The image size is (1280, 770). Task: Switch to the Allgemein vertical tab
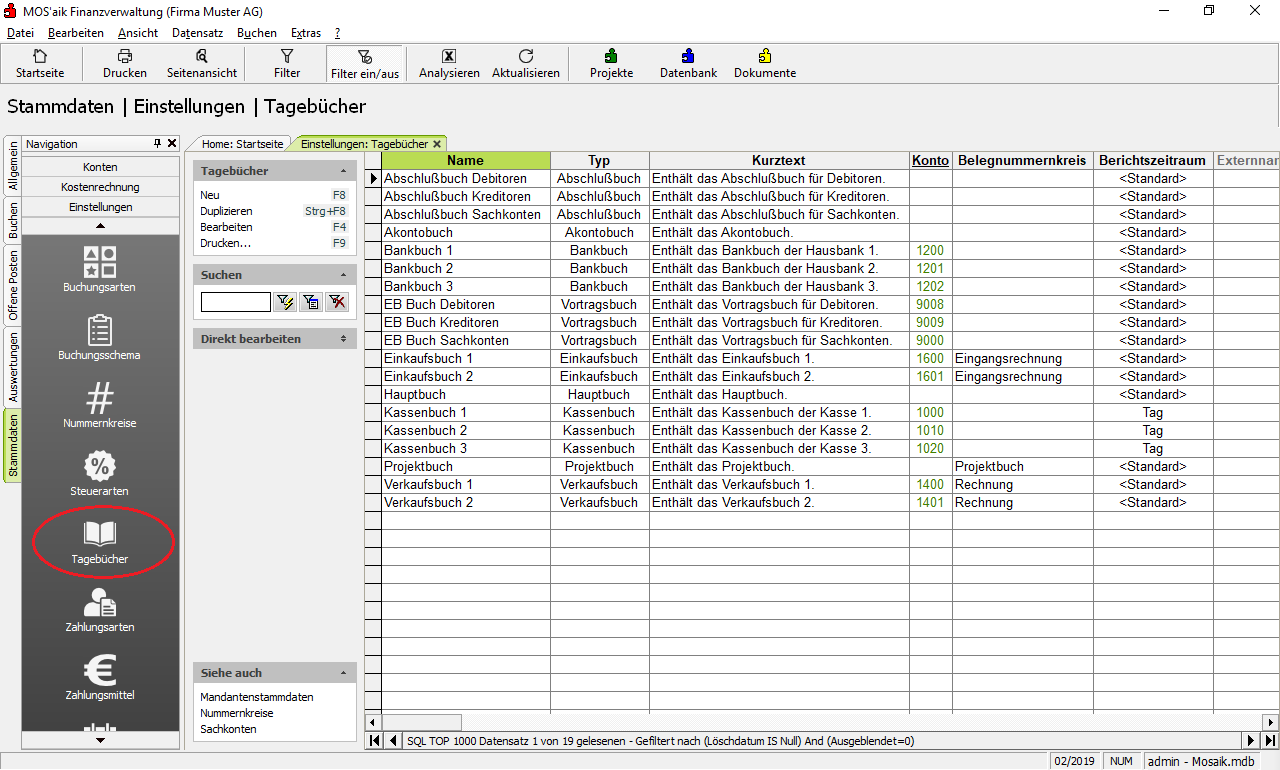13,166
